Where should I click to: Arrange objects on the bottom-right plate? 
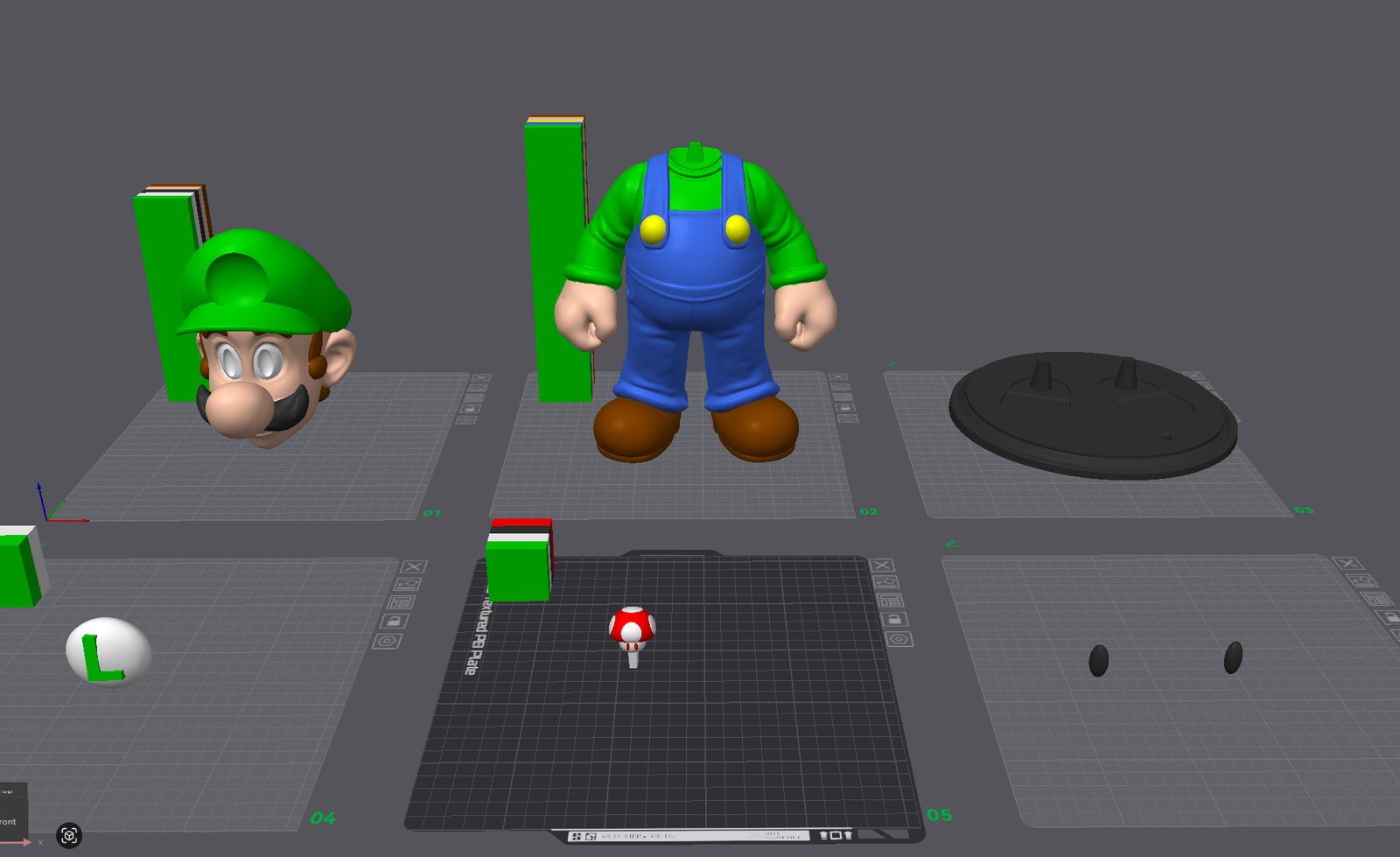point(1376,599)
